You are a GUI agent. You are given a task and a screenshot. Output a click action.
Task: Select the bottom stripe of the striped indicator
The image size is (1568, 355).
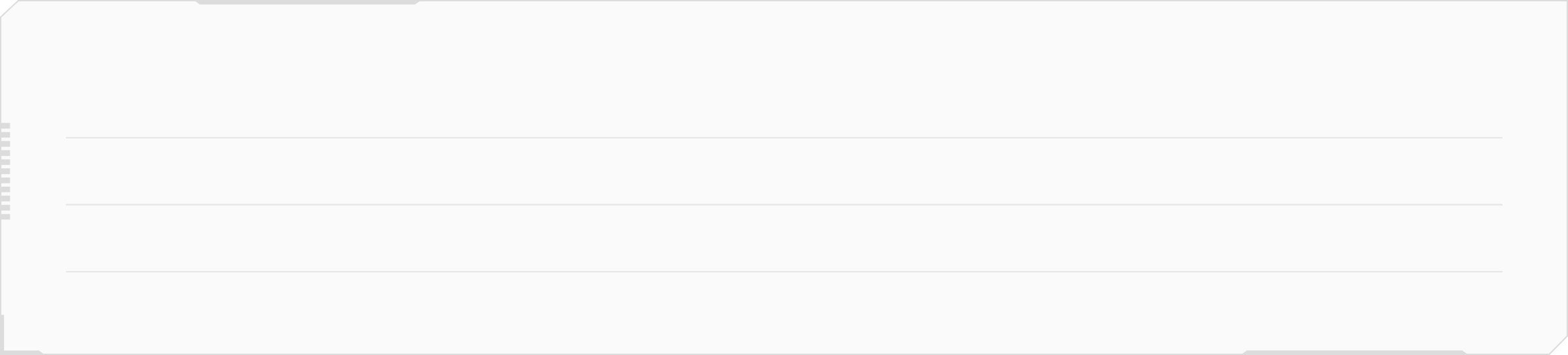point(5,217)
